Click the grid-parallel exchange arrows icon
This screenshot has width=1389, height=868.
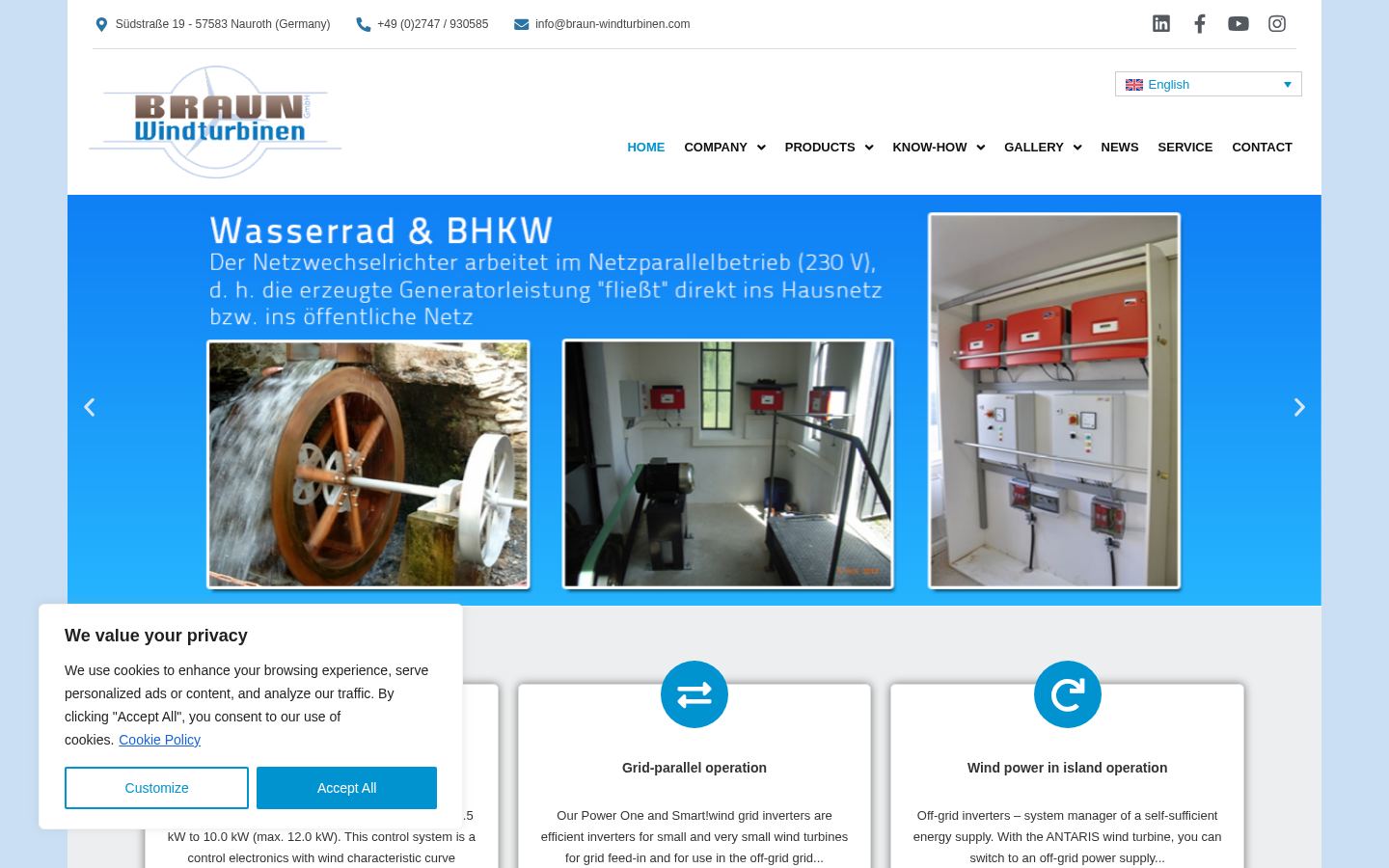coord(694,694)
